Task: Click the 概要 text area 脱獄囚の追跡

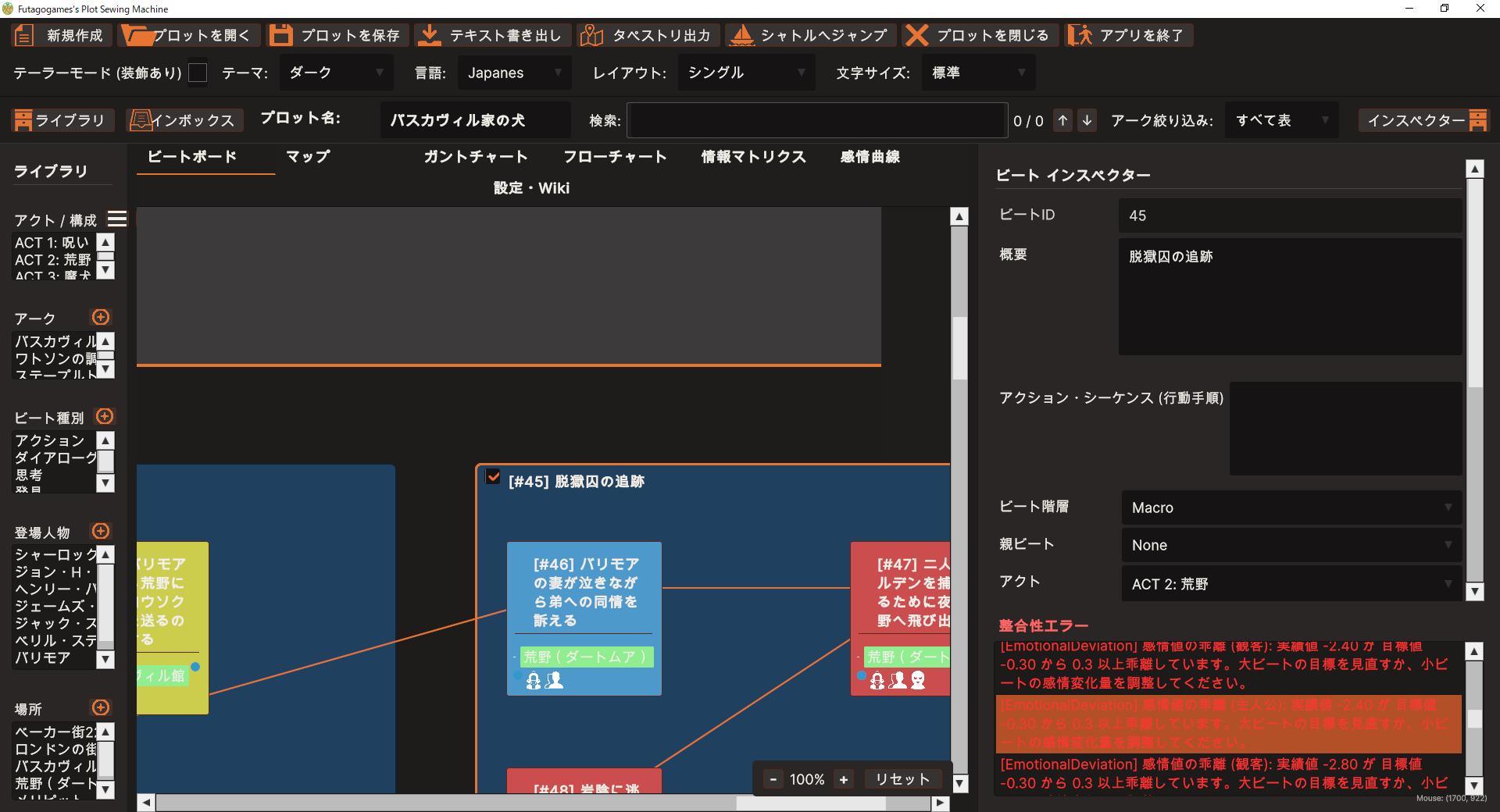Action: (1290, 297)
